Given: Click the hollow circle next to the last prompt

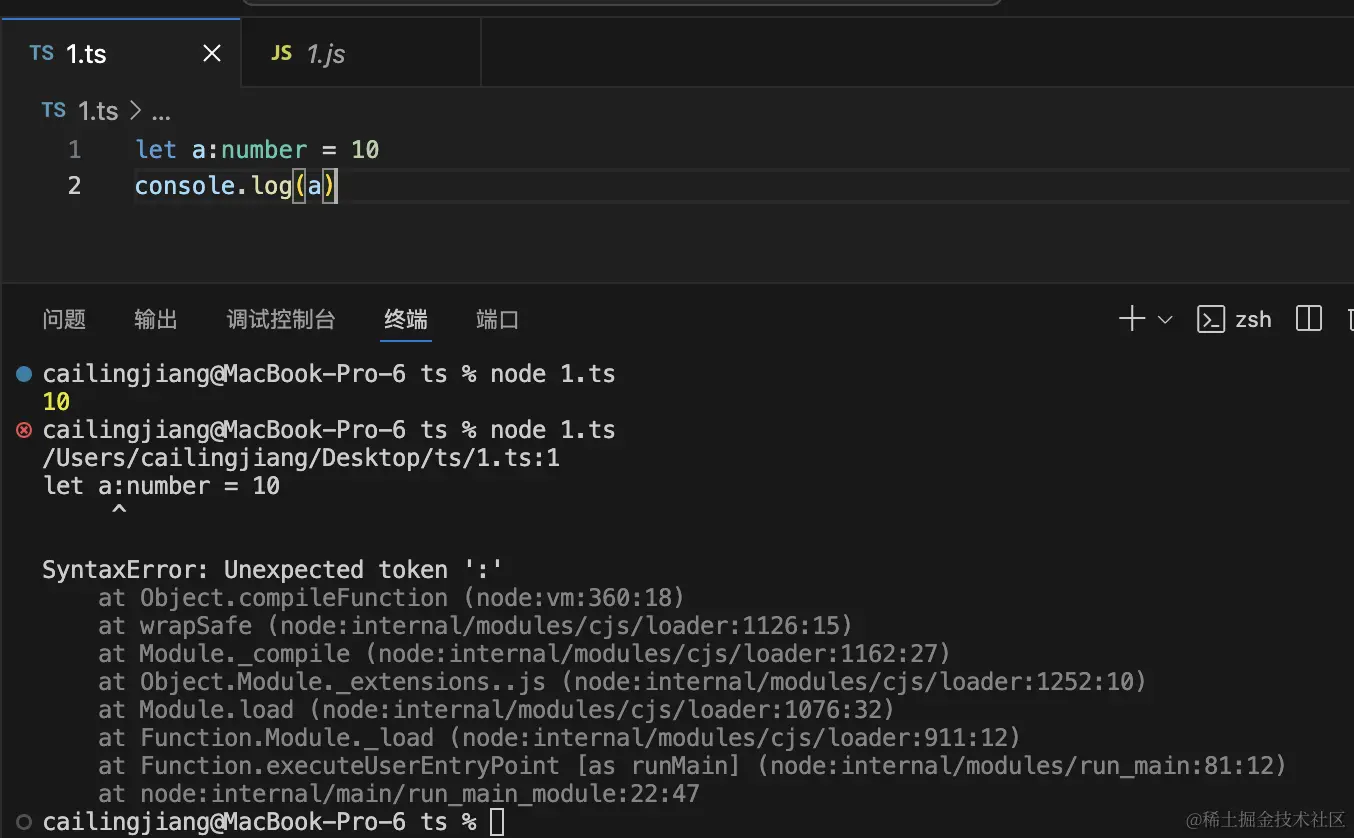Looking at the screenshot, I should click(22, 821).
